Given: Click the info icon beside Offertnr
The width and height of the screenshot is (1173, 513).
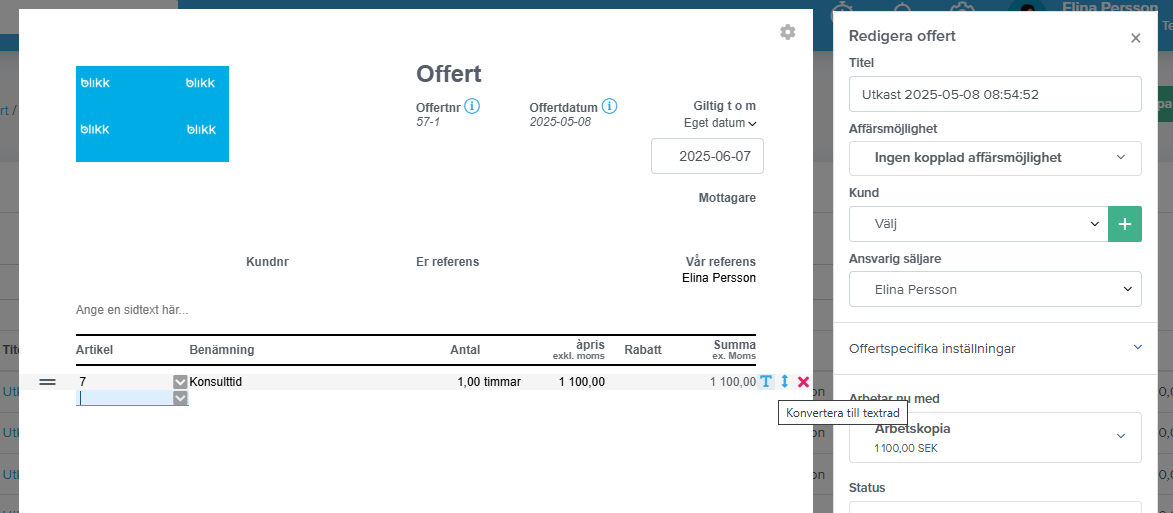Looking at the screenshot, I should [x=471, y=106].
